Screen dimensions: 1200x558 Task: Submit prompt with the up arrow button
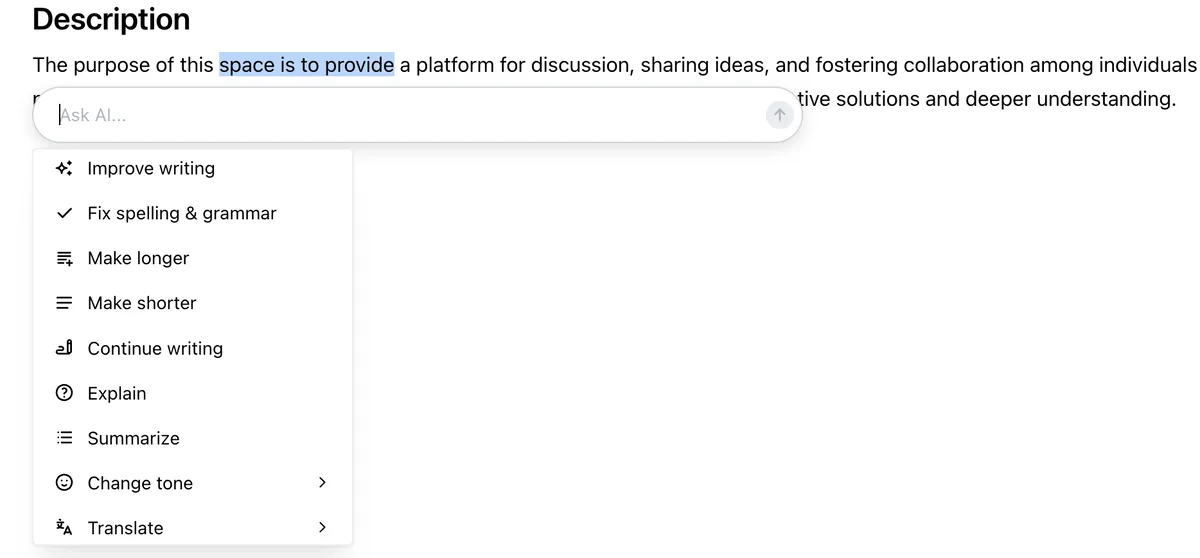(x=779, y=116)
